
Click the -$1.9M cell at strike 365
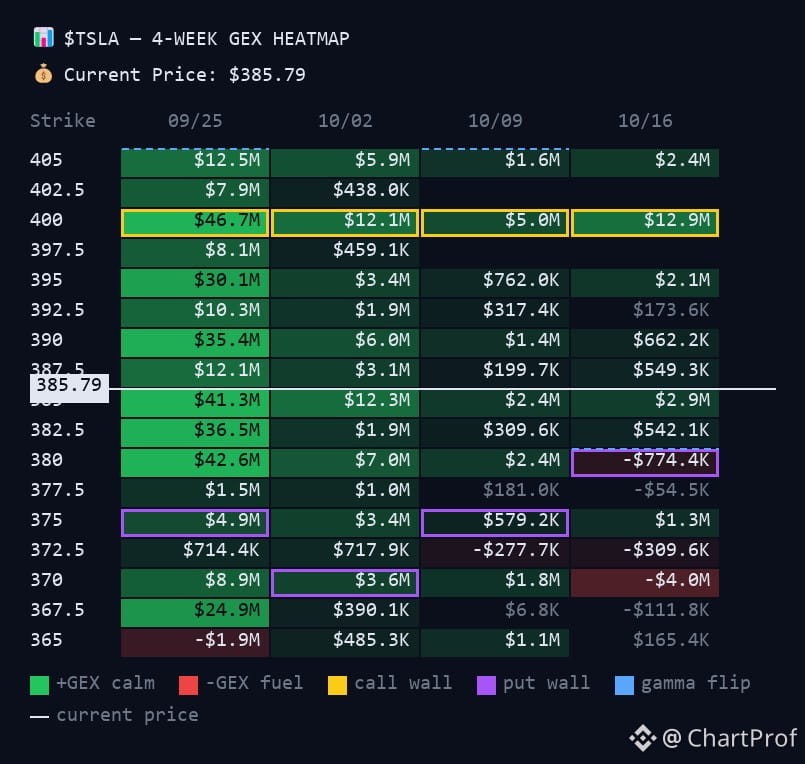click(195, 643)
